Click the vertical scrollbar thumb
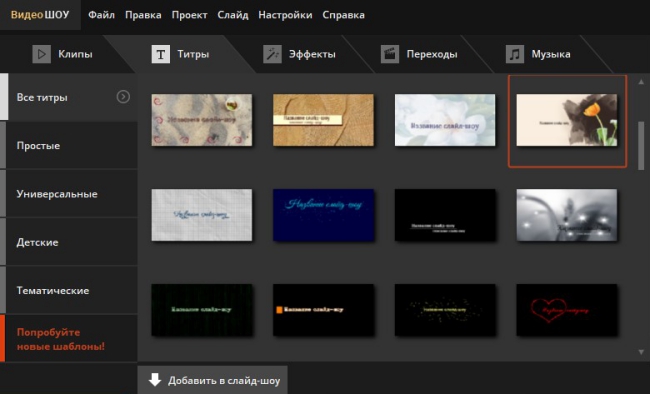The image size is (650, 394). point(641,145)
